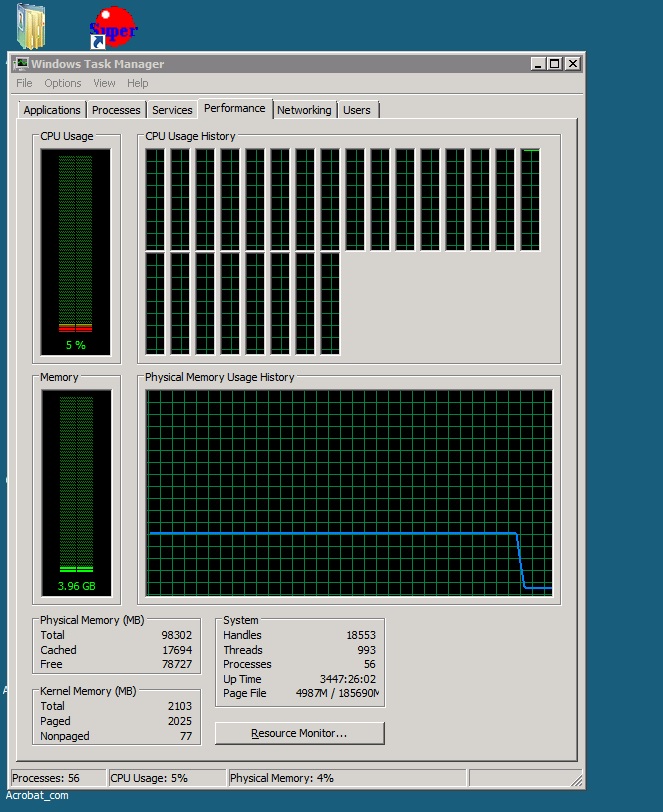Minimize the Windows Task Manager window

click(x=538, y=64)
